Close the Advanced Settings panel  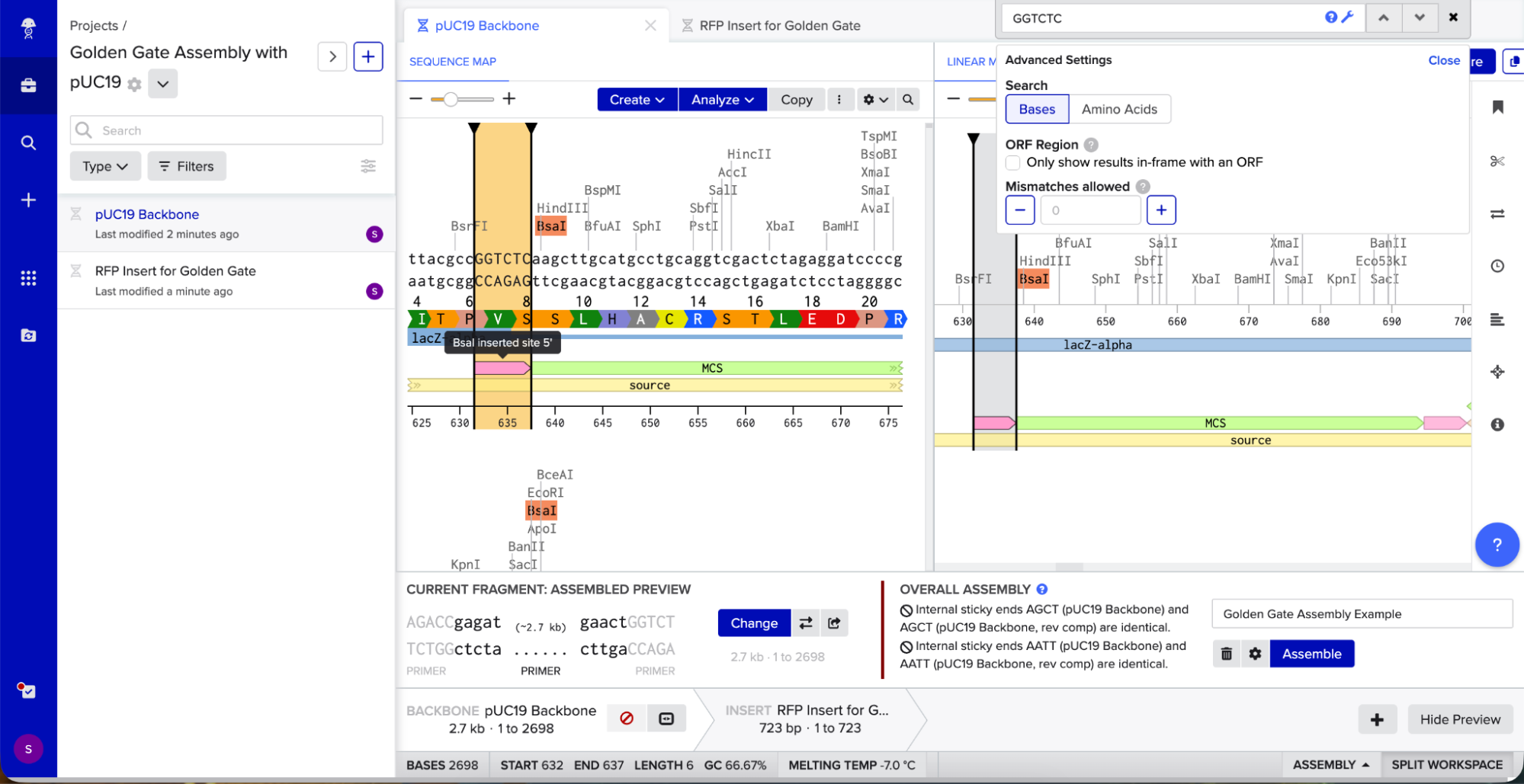(x=1444, y=60)
